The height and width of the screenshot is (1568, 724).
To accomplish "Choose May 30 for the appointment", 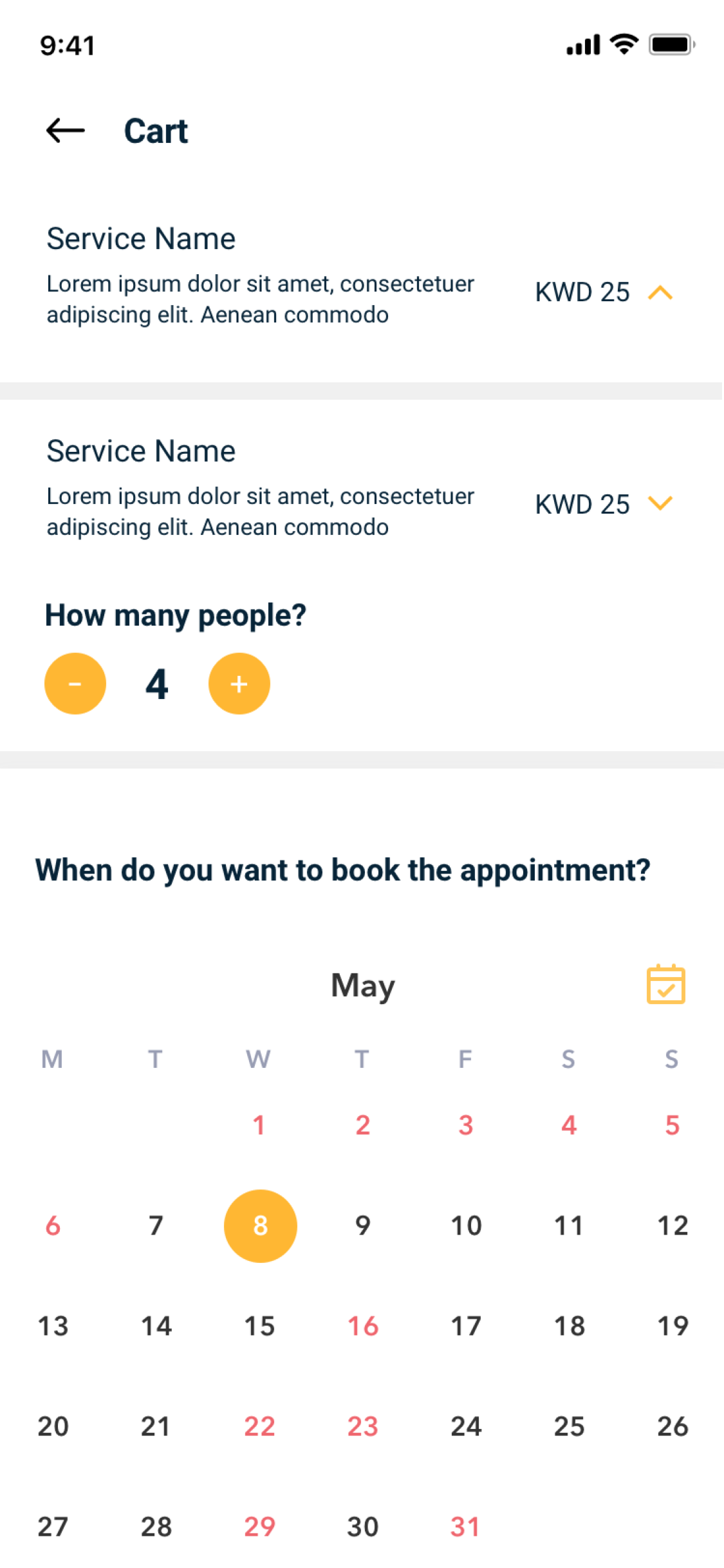I will (x=363, y=1527).
